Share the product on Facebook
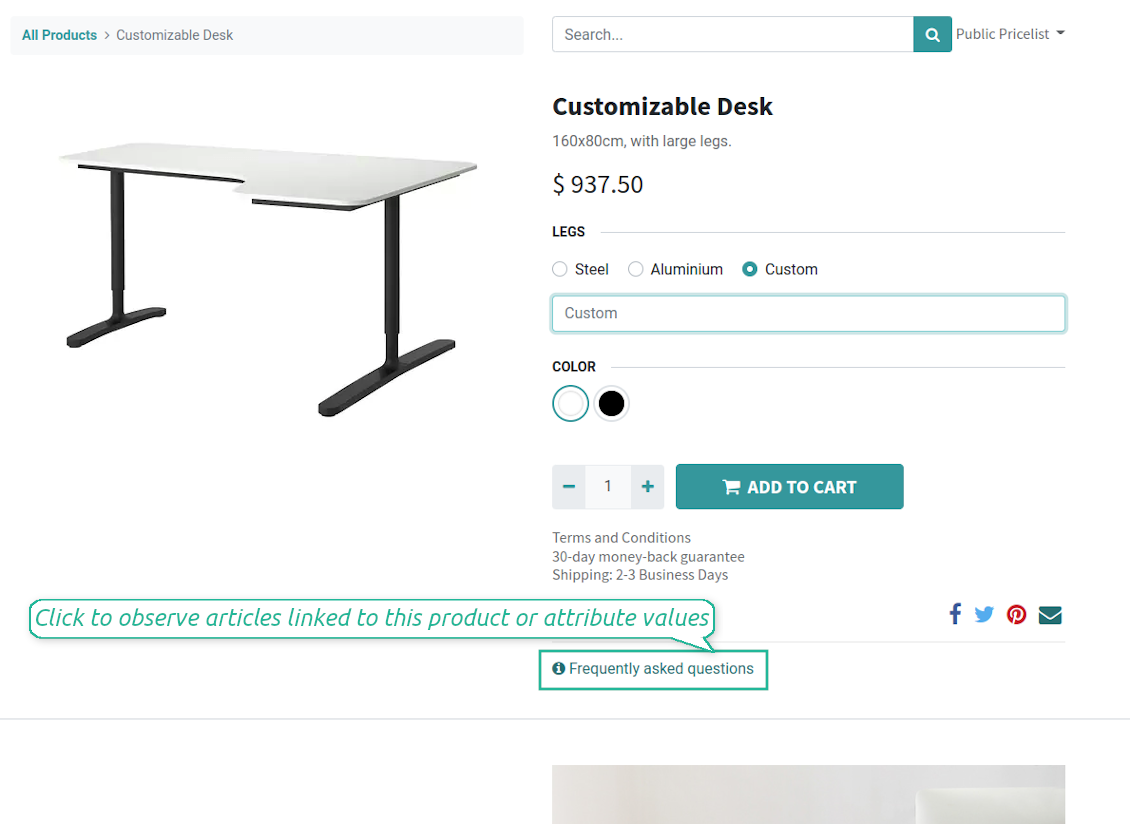The width and height of the screenshot is (1130, 824). (x=955, y=614)
